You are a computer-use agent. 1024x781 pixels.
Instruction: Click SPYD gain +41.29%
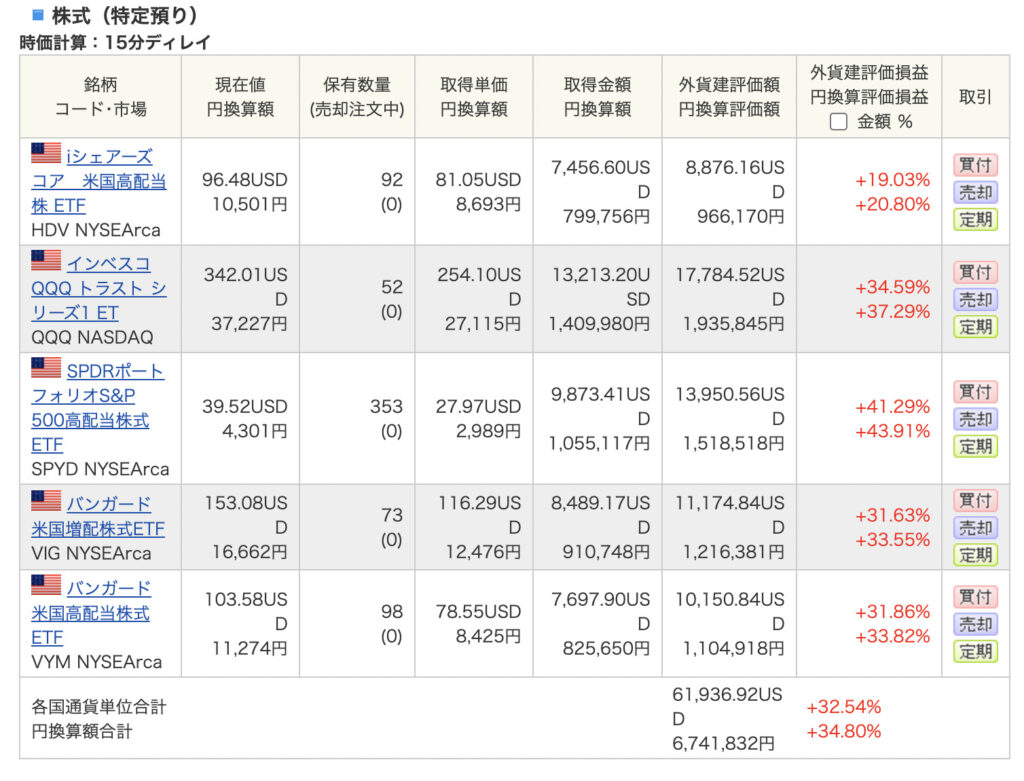pos(893,407)
